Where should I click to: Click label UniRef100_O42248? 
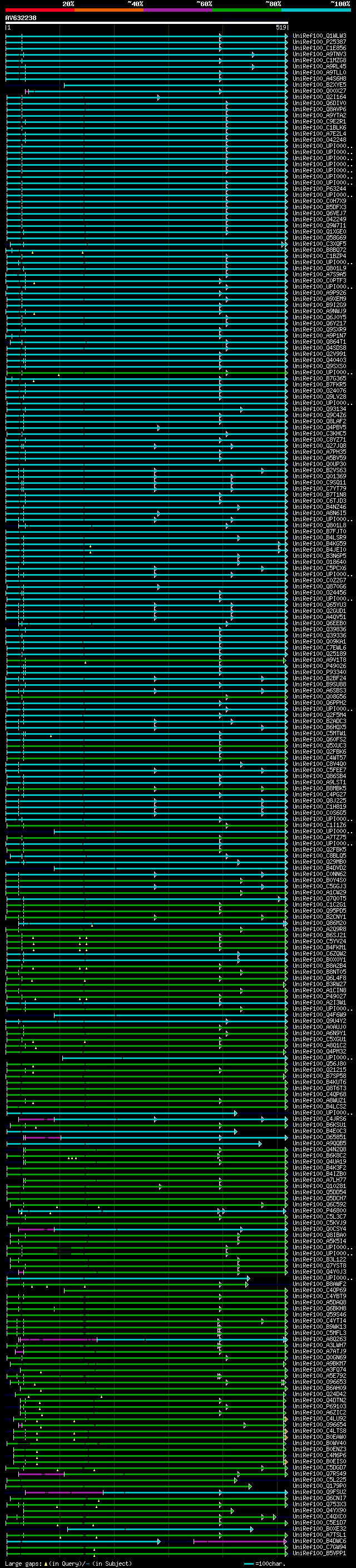click(x=319, y=140)
